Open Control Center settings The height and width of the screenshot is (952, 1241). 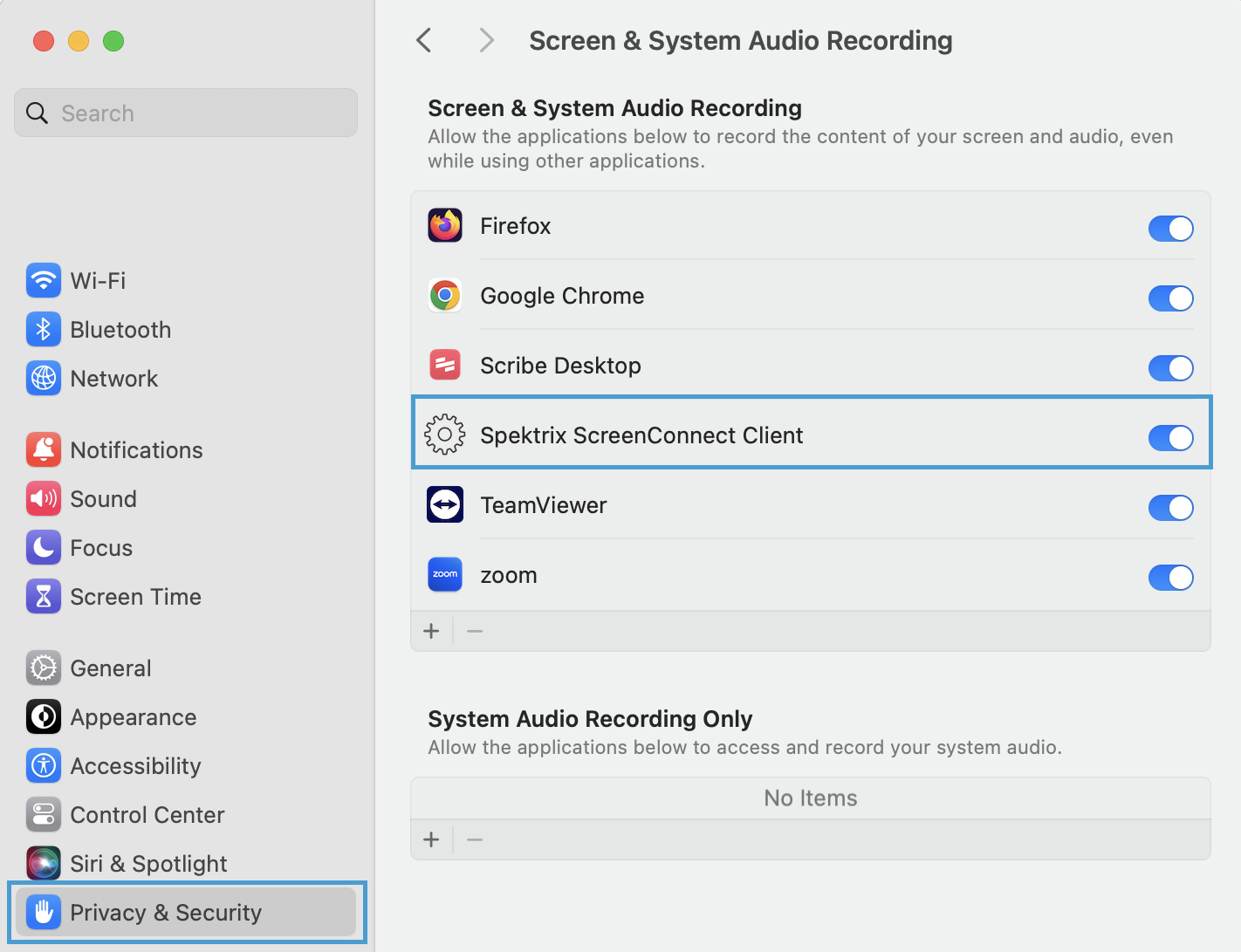coord(147,815)
